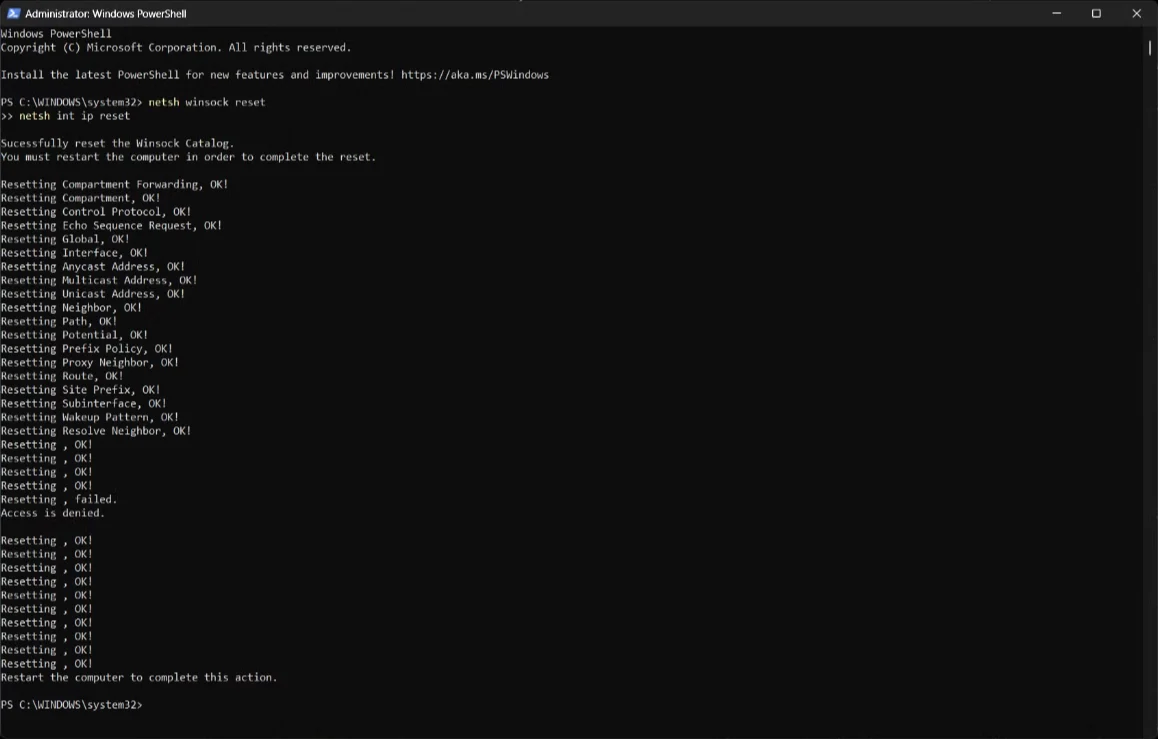The image size is (1158, 739).
Task: Click 'Resetting Potential, OK!' line
Action: [x=75, y=334]
